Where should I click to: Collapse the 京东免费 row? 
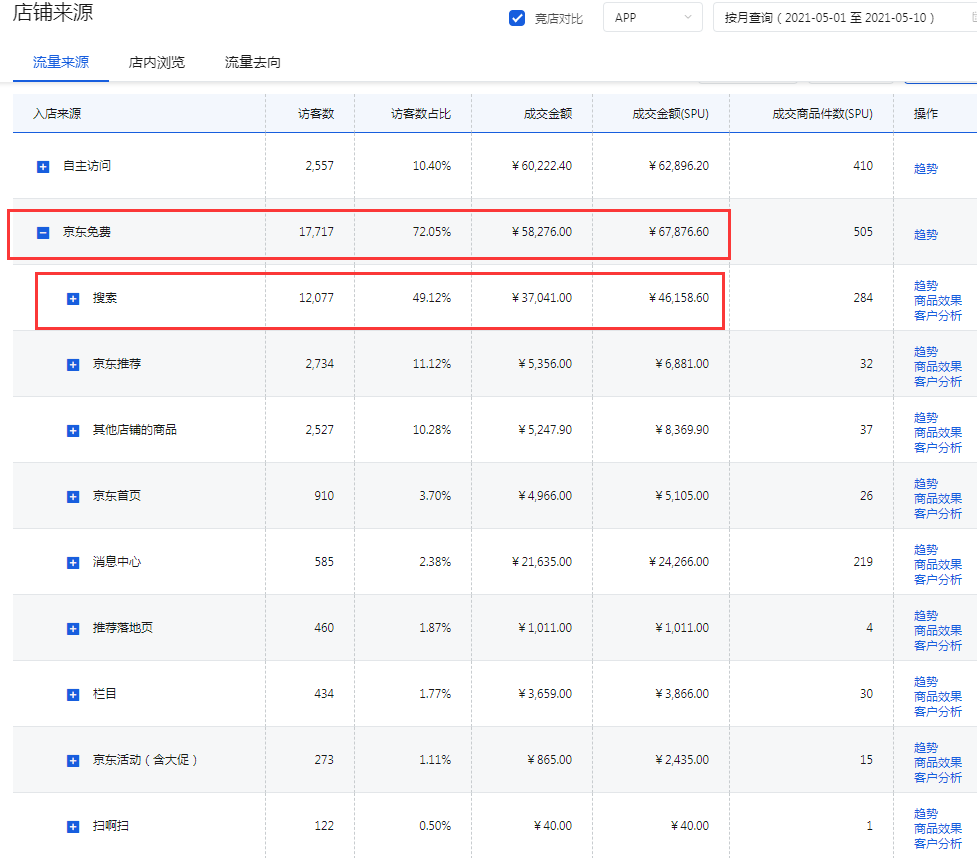pyautogui.click(x=43, y=233)
